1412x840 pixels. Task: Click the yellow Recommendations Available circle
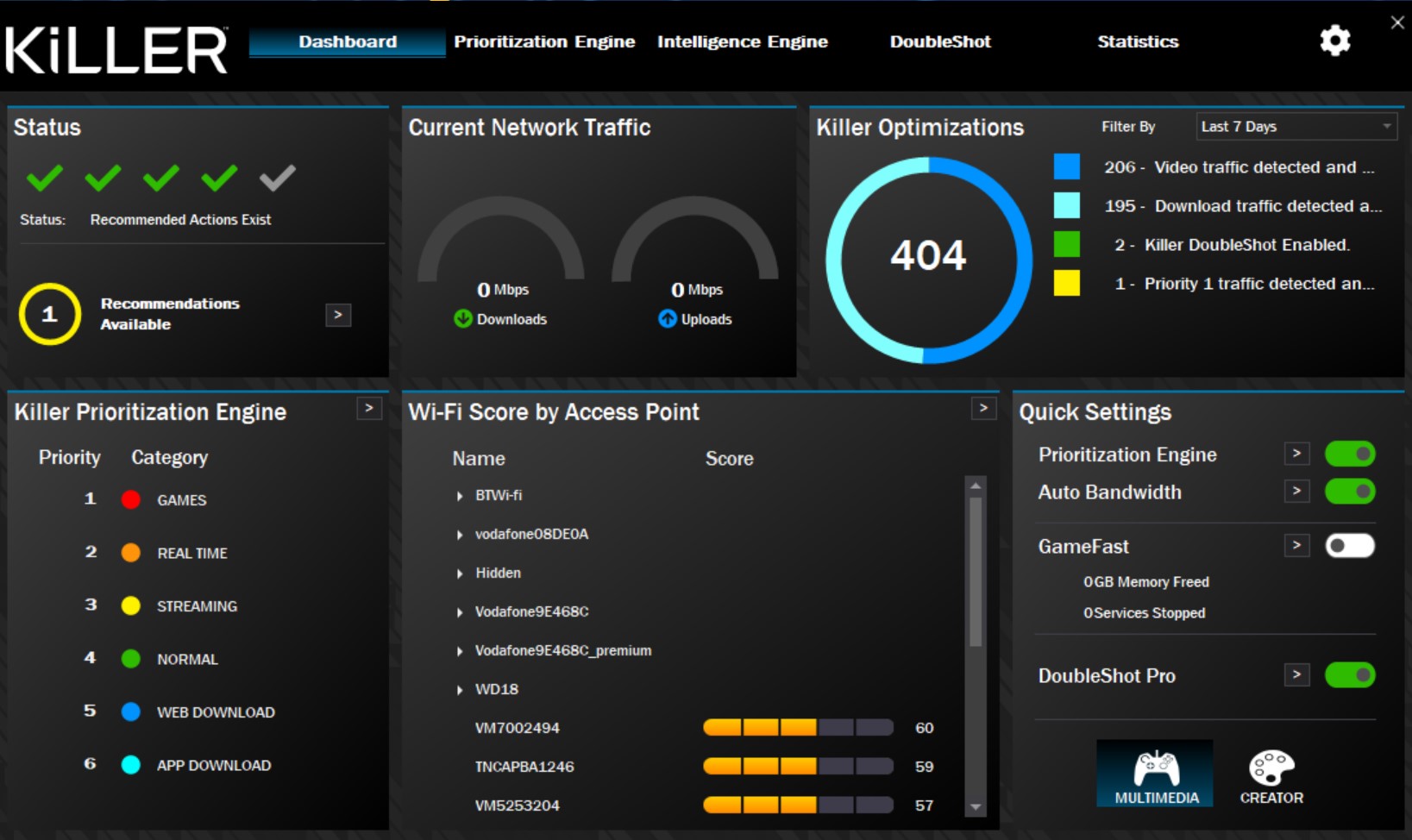pos(49,314)
